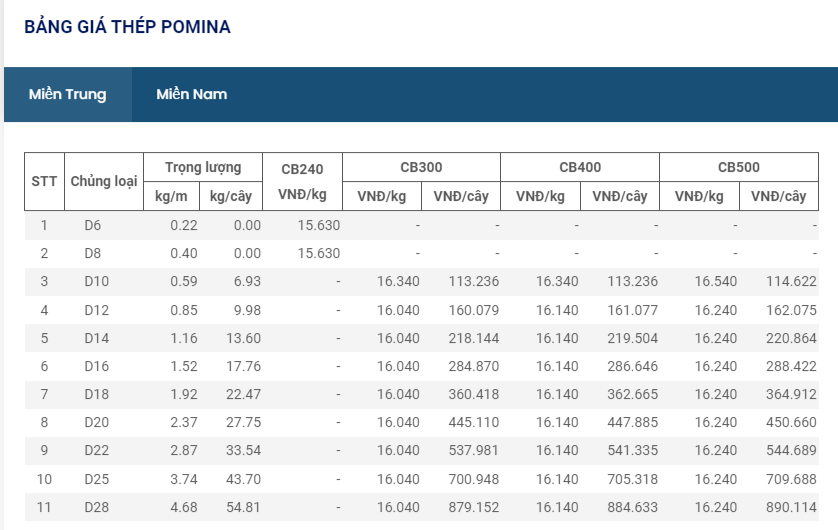The height and width of the screenshot is (530, 838).
Task: Click the CB400 column header
Action: tap(580, 167)
